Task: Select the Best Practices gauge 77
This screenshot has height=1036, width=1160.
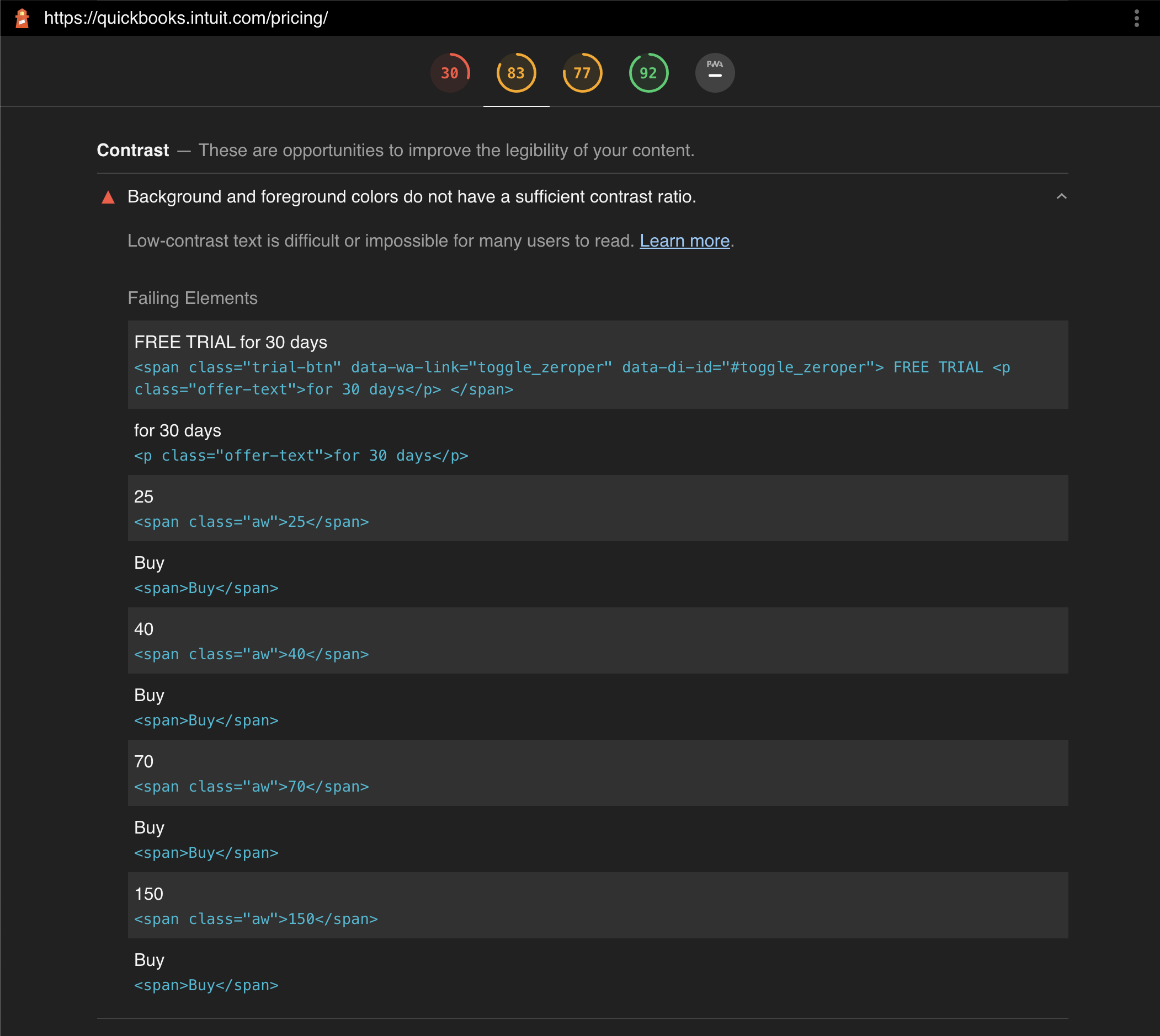Action: click(582, 73)
